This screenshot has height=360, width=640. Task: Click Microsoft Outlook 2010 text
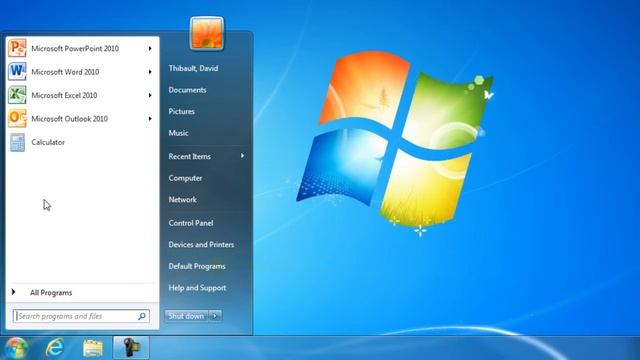pos(69,119)
